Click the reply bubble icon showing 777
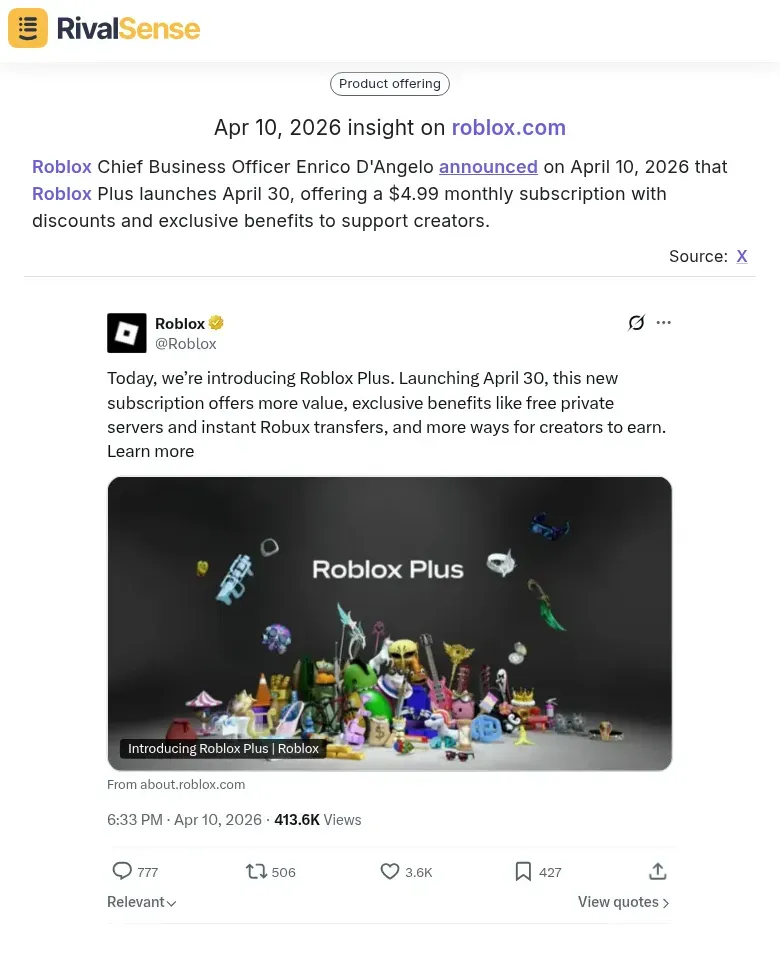 [122, 871]
